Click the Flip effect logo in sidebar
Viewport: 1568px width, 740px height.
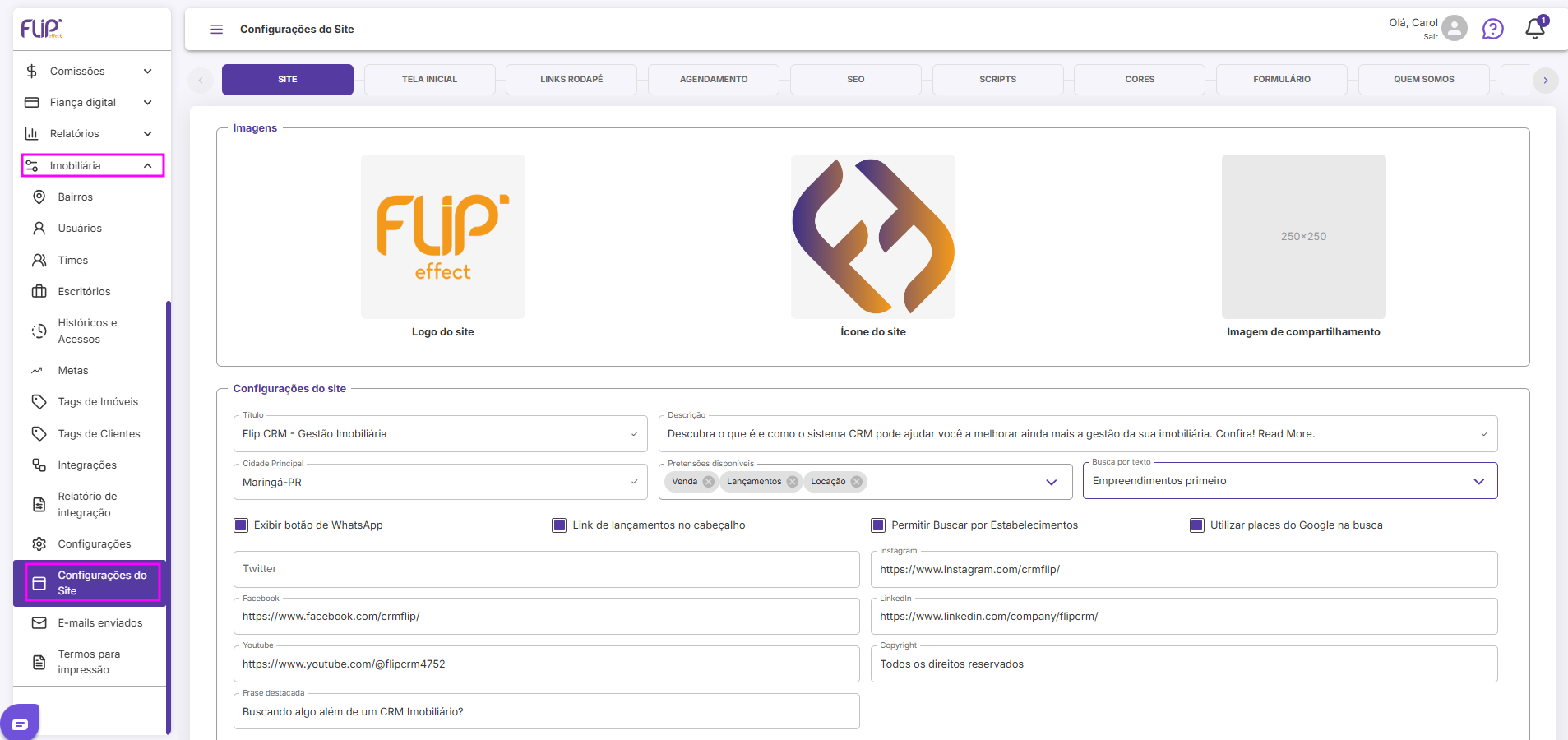pos(41,29)
